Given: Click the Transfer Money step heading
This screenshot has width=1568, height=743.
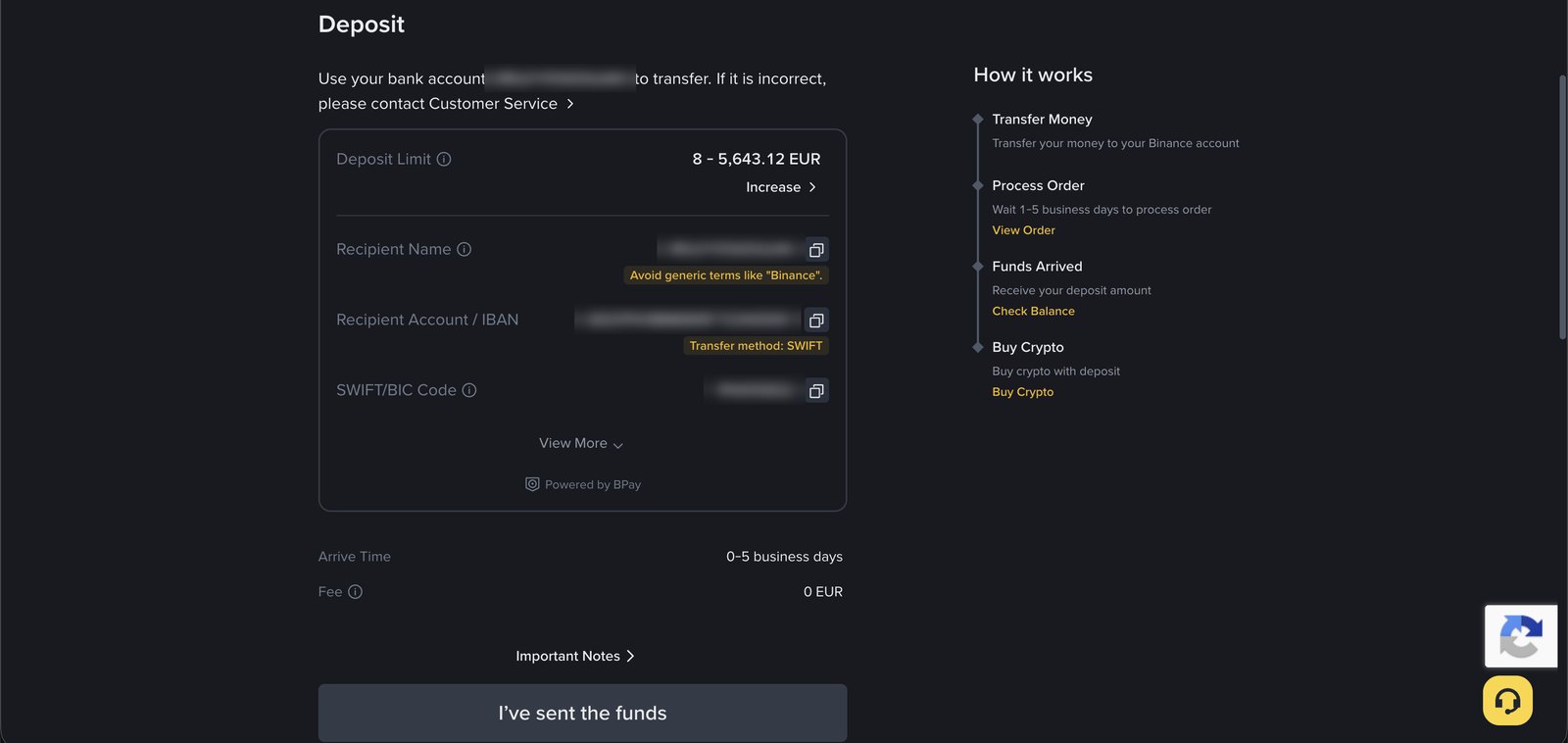Looking at the screenshot, I should (x=1042, y=119).
